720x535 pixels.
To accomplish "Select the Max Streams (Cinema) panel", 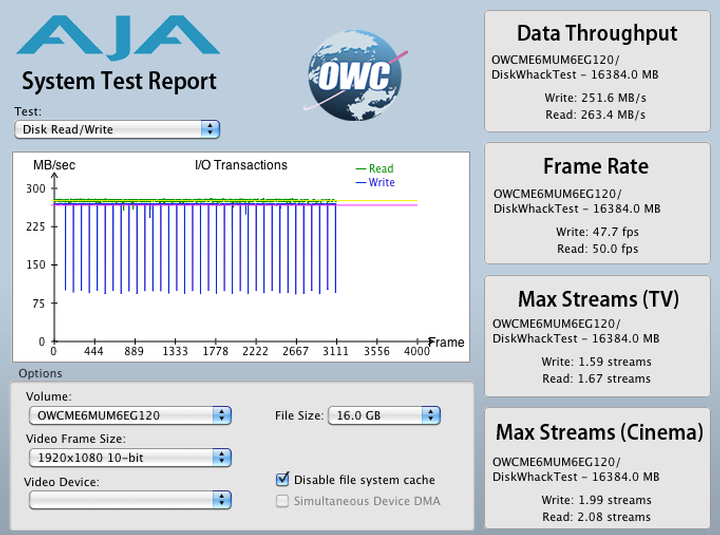I will pyautogui.click(x=596, y=468).
